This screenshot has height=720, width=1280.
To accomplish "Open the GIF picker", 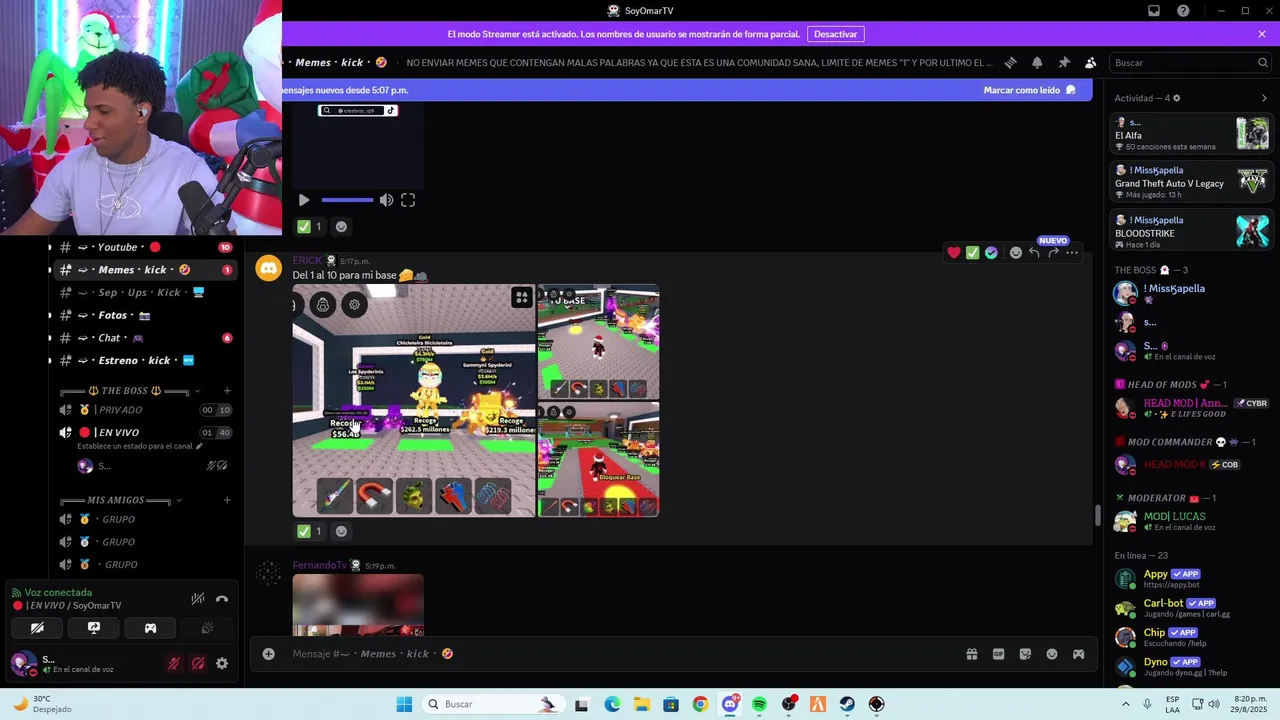I will coord(998,654).
